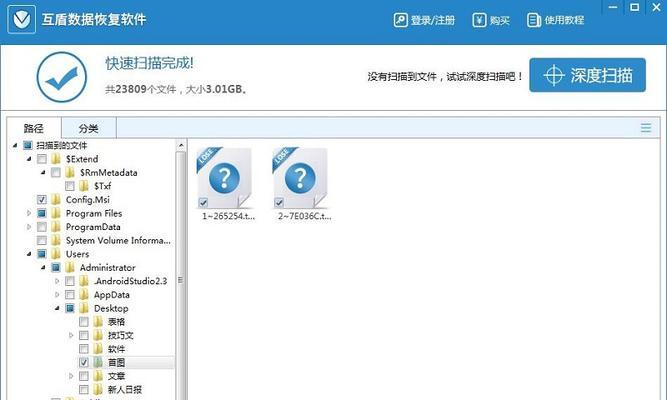667x400 pixels.
Task: Open the 使用教程 tutorial link
Action: 555,20
